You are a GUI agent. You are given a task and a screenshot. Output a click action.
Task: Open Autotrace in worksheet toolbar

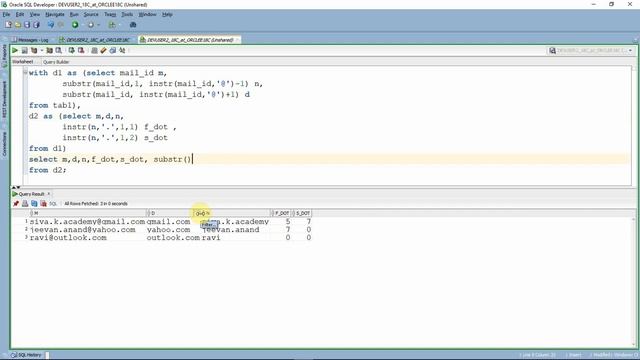click(49, 51)
